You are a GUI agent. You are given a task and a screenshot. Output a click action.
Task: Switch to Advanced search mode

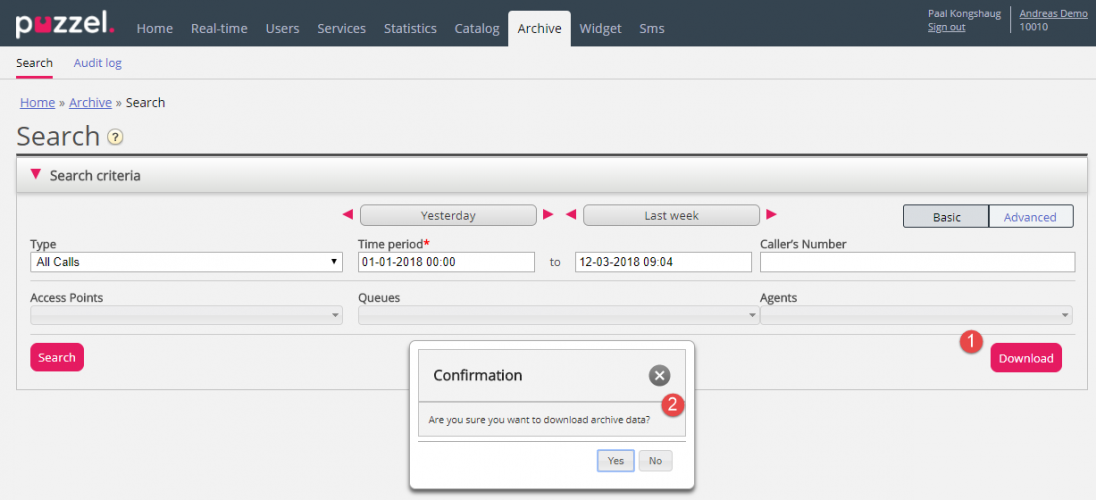[1030, 217]
